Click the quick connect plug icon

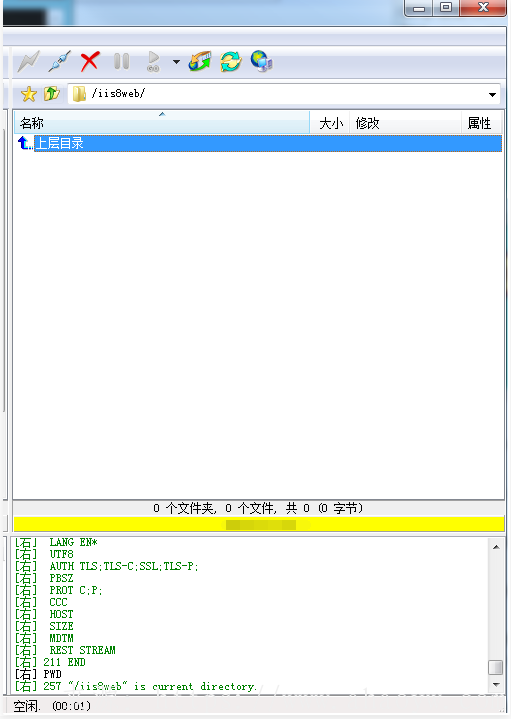(60, 61)
